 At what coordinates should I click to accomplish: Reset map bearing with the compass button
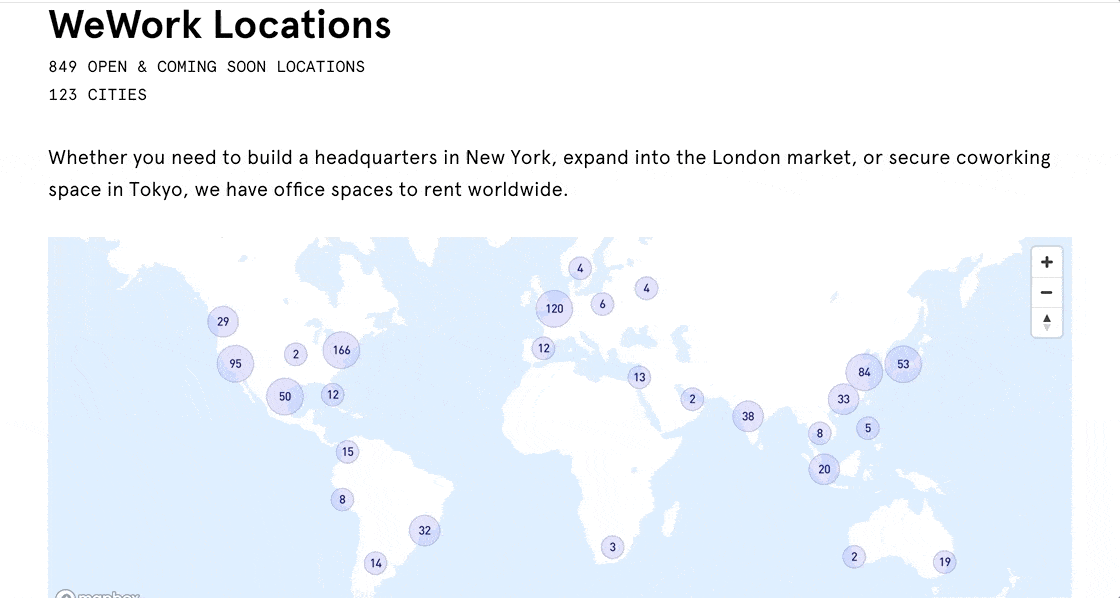pyautogui.click(x=1046, y=322)
